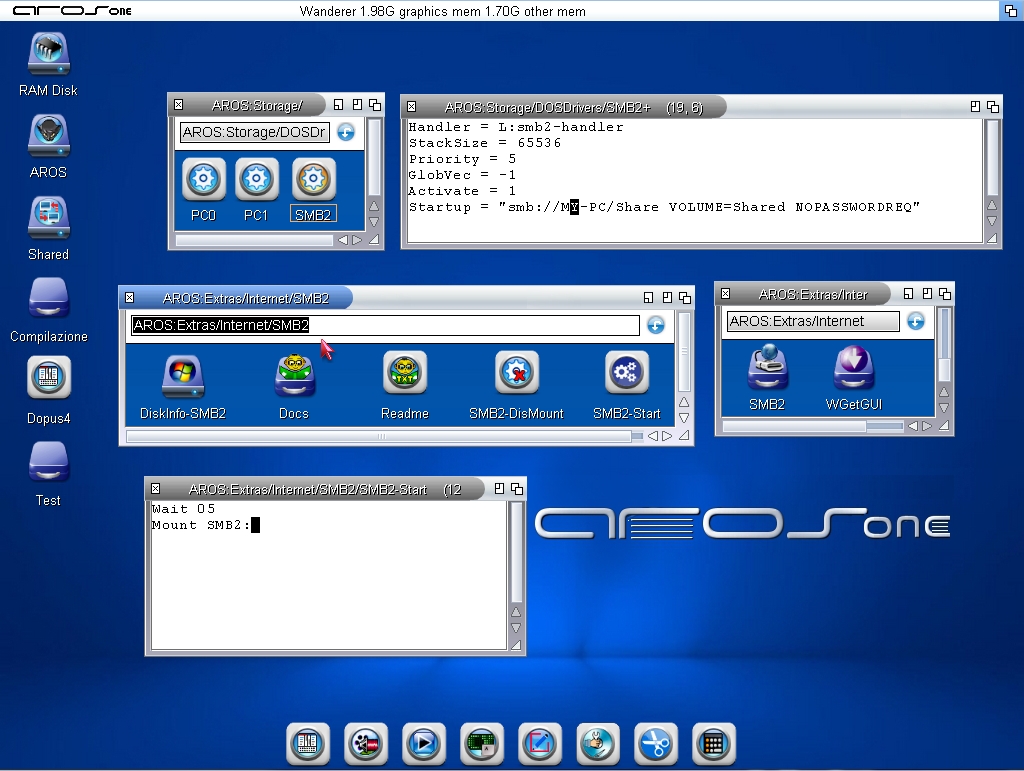This screenshot has width=1024, height=771.
Task: Click scroll up arrow in SMB2-Start editor window
Action: pyautogui.click(x=516, y=612)
